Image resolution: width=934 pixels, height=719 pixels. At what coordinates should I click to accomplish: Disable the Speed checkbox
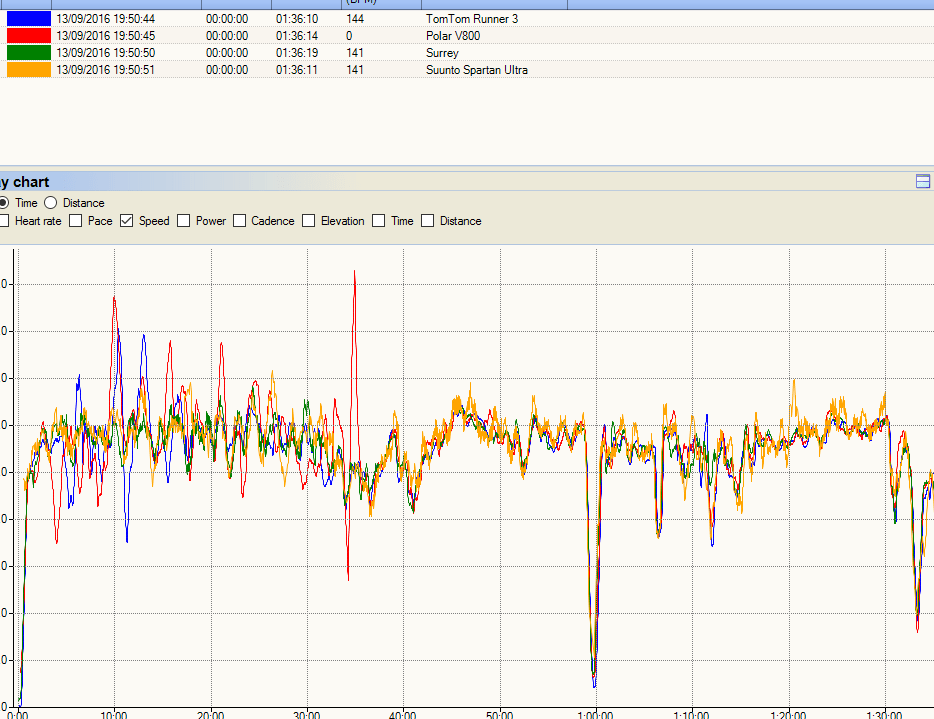(126, 221)
